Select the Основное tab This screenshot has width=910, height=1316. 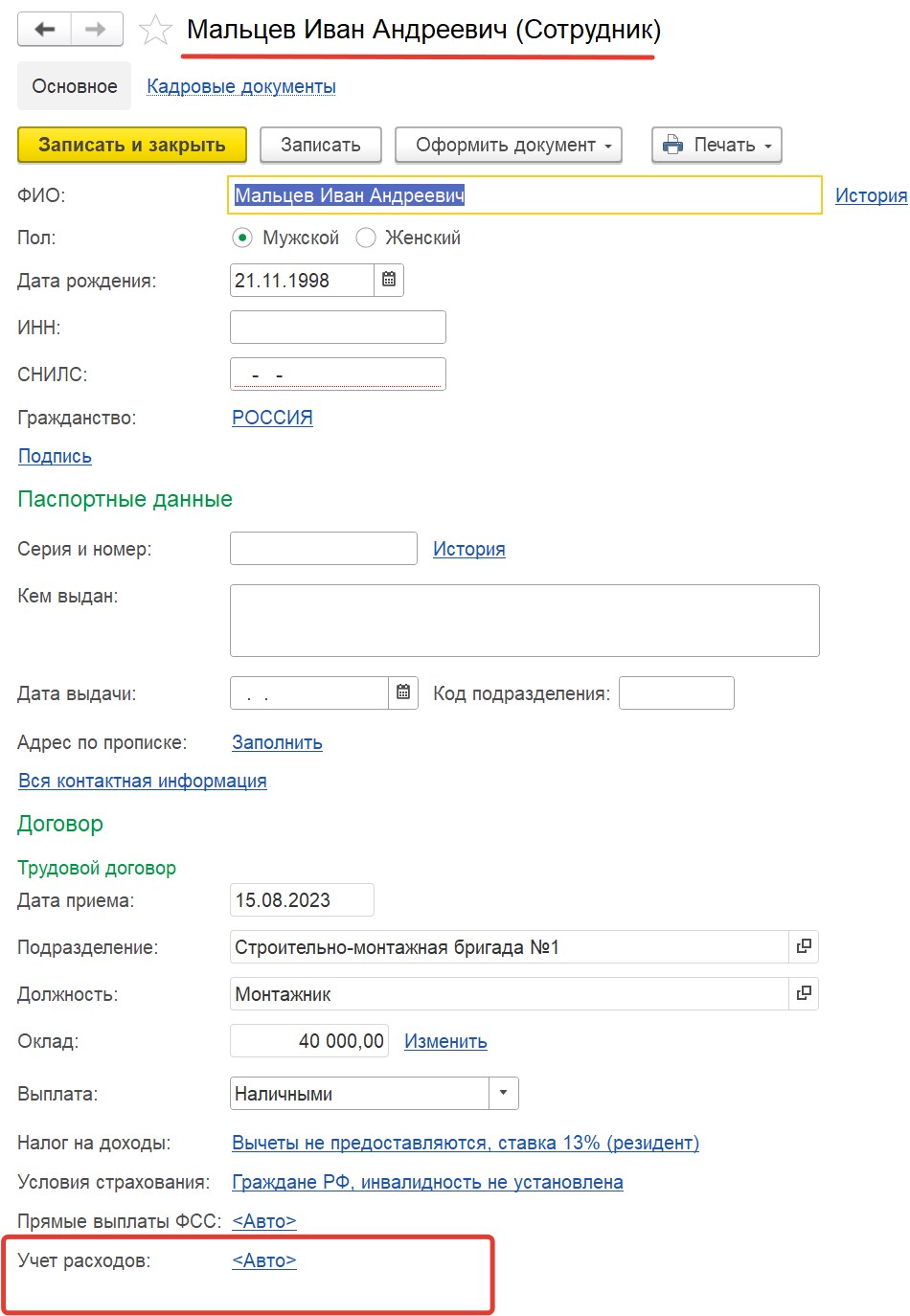click(x=75, y=86)
